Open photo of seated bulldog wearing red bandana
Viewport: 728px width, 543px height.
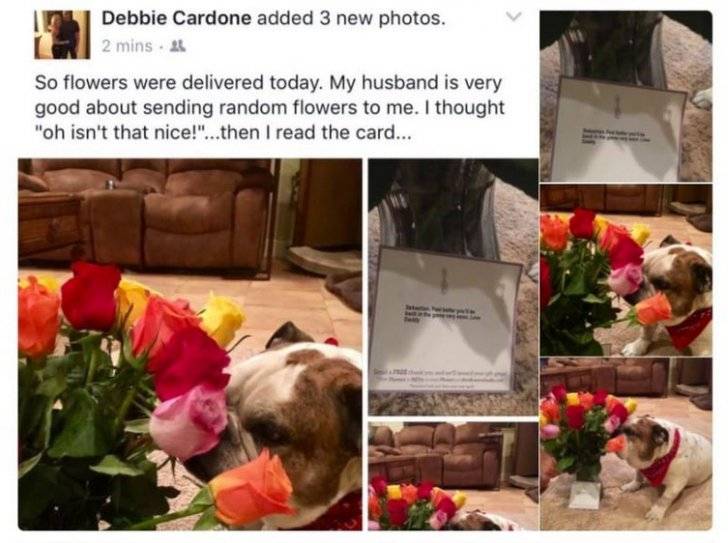coord(626,444)
